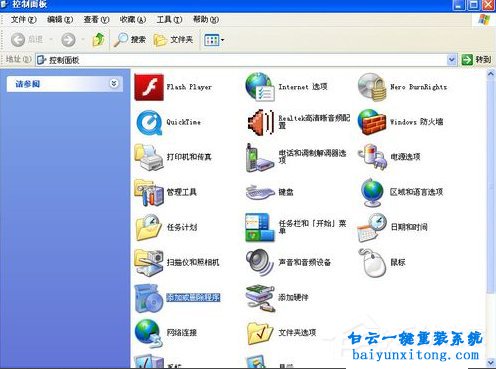Open 任务计划 folder icon
This screenshot has height=369, width=496.
(x=149, y=228)
